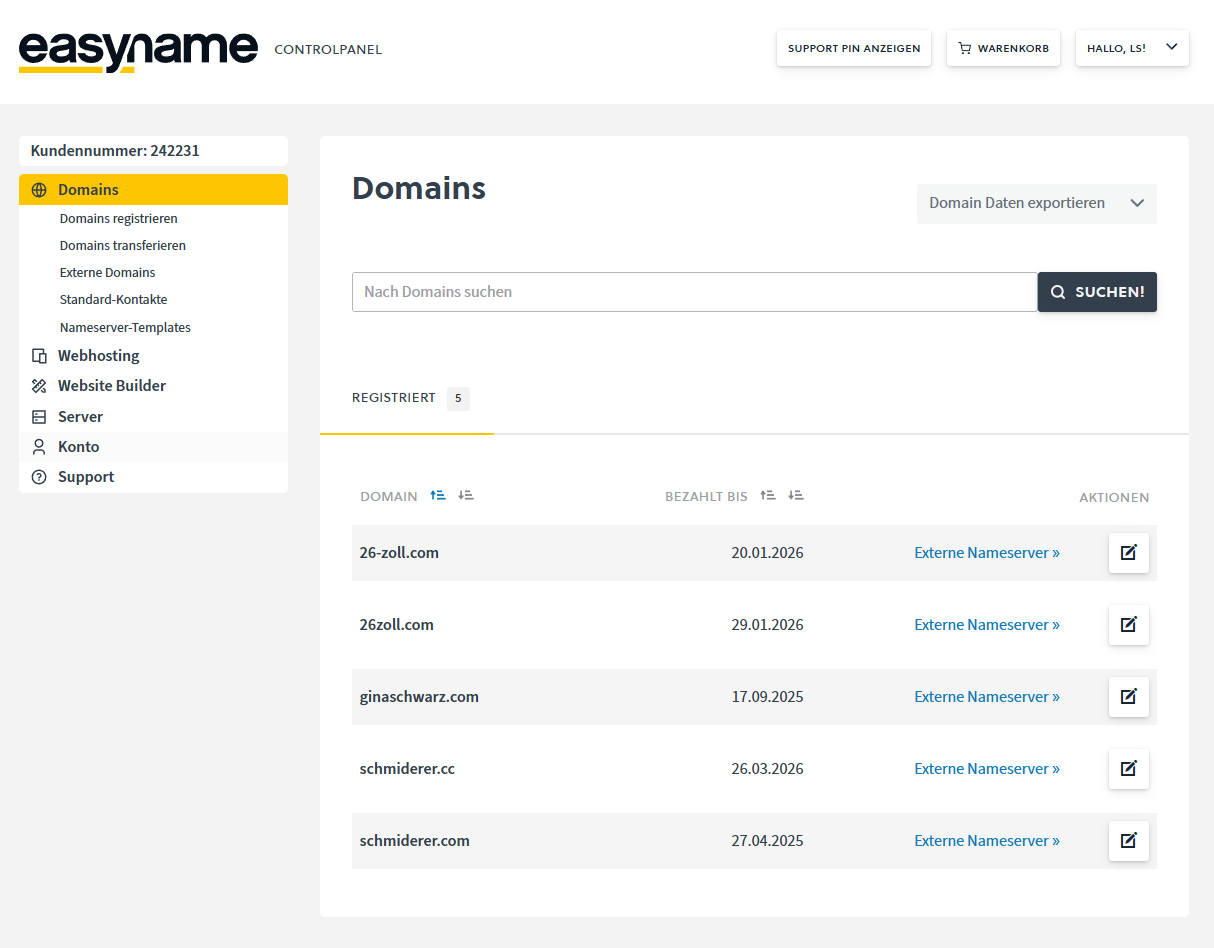Click Externe Nameserver link for 26zoll.com
The height and width of the screenshot is (948, 1214).
pyautogui.click(x=986, y=625)
